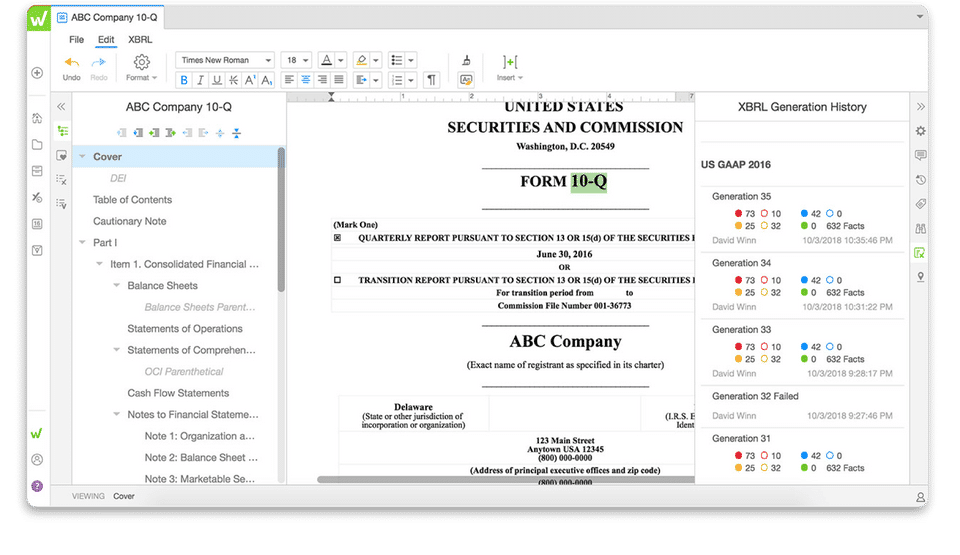Screen dimensions: 960x555
Task: Select center alignment
Action: pos(306,80)
